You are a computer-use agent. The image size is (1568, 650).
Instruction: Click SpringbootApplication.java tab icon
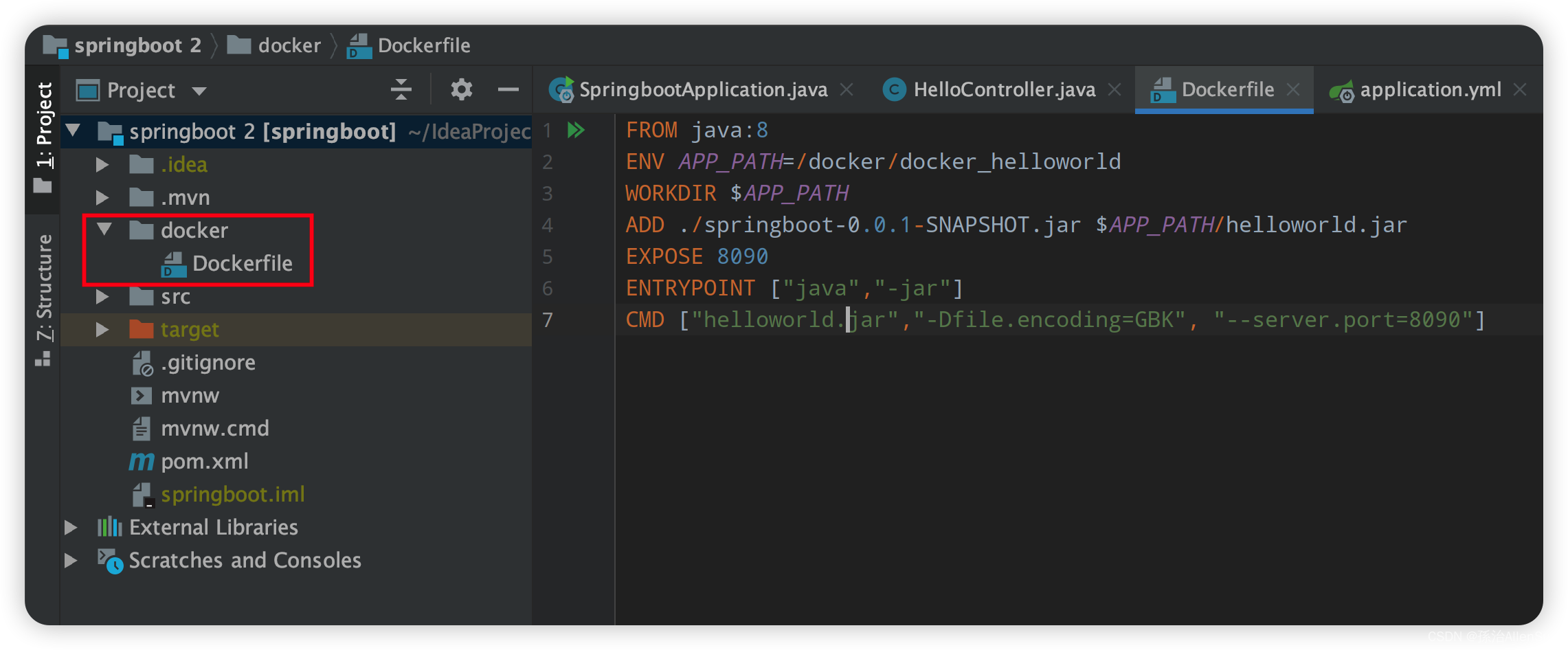pos(562,90)
